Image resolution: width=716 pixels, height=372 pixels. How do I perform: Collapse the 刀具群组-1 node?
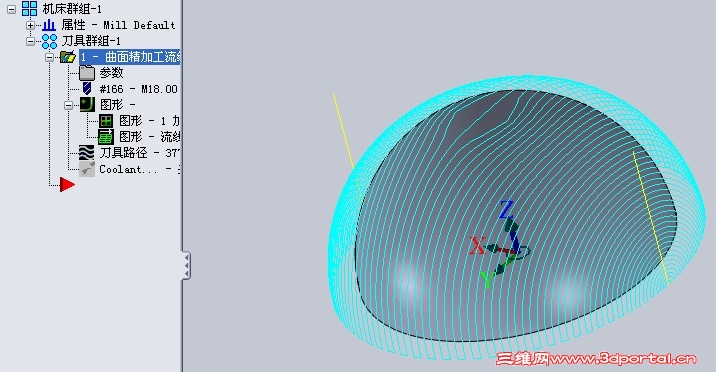tap(30, 42)
